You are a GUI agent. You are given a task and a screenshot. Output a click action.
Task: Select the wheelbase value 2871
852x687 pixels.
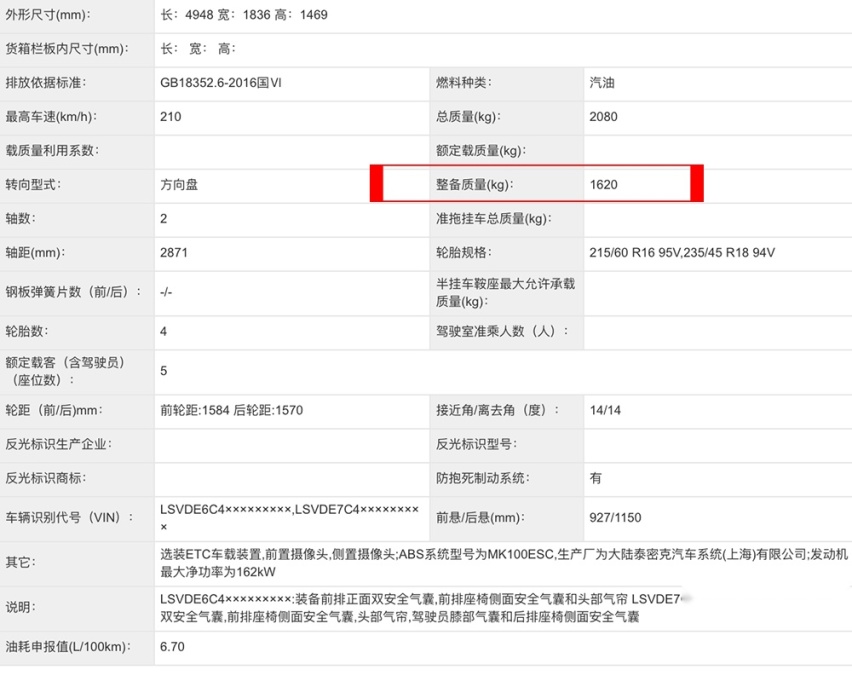coord(174,253)
